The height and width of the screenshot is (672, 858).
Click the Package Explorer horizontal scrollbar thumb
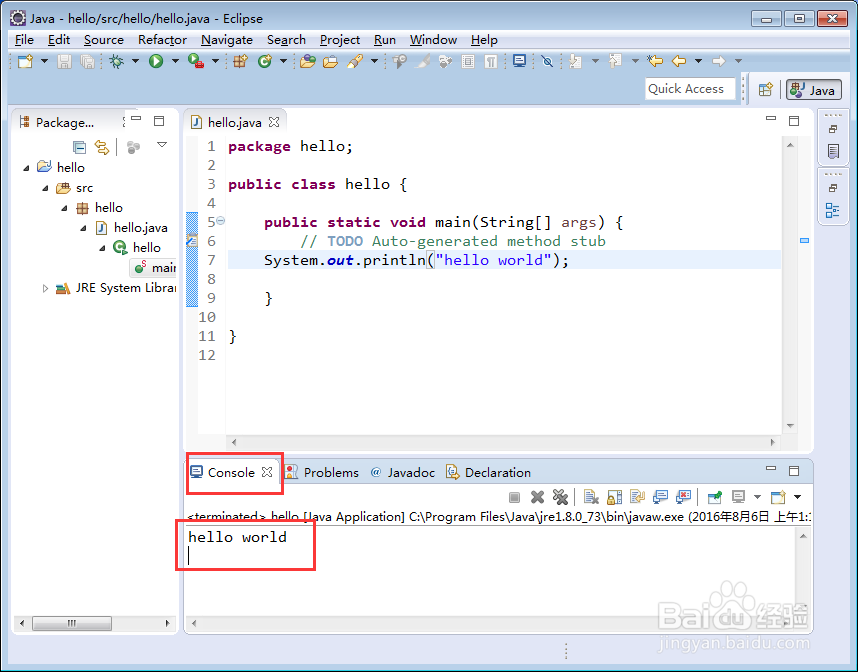72,623
